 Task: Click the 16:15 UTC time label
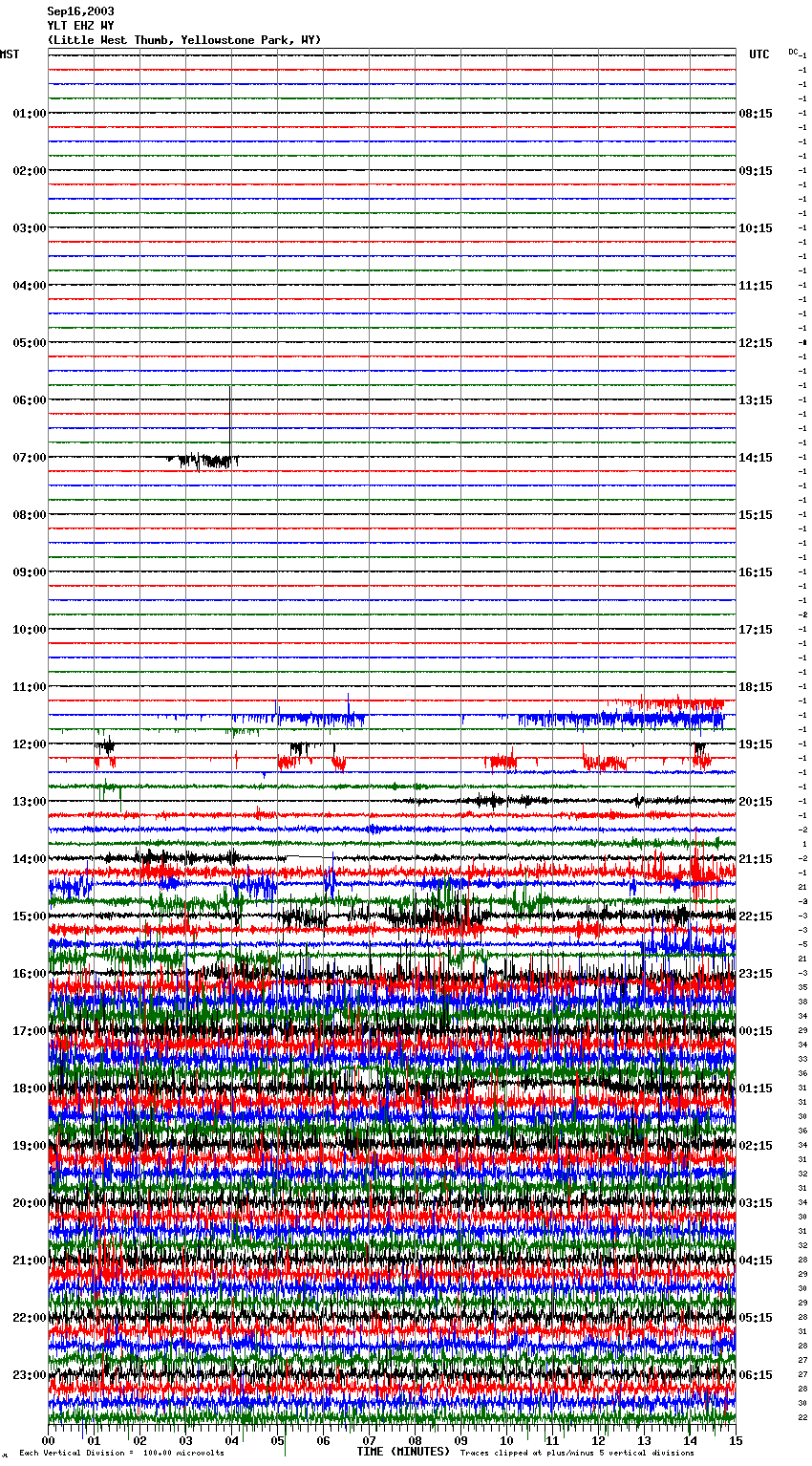(756, 572)
